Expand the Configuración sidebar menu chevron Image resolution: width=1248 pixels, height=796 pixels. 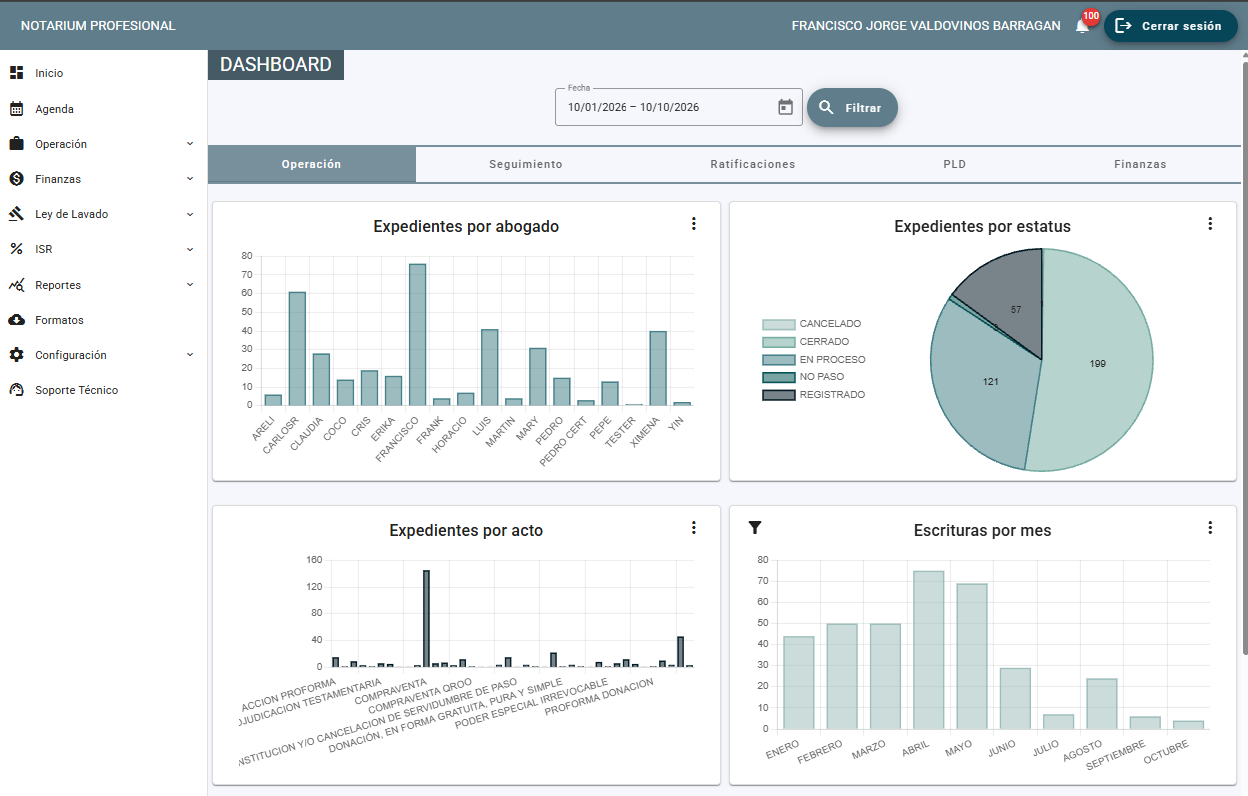tap(190, 355)
